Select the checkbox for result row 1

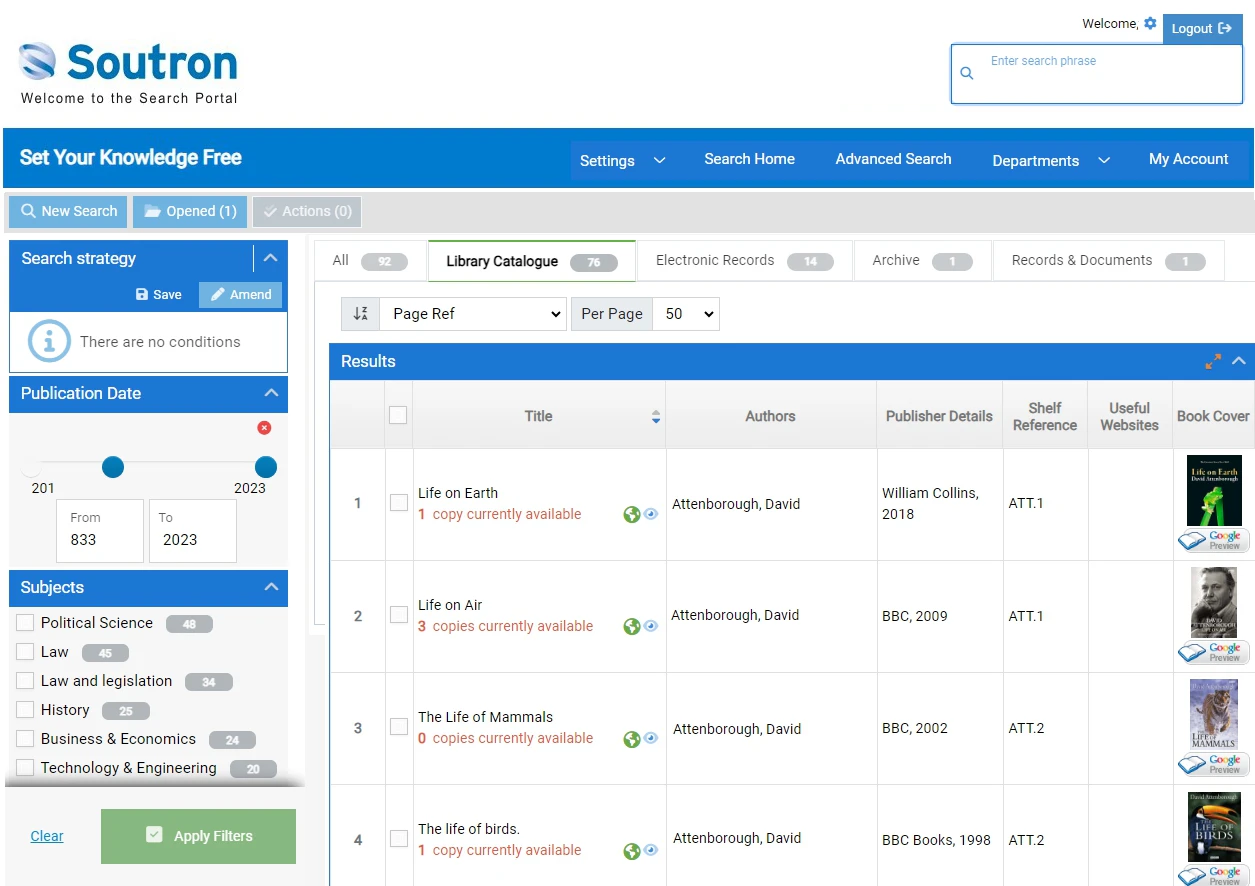coord(398,503)
